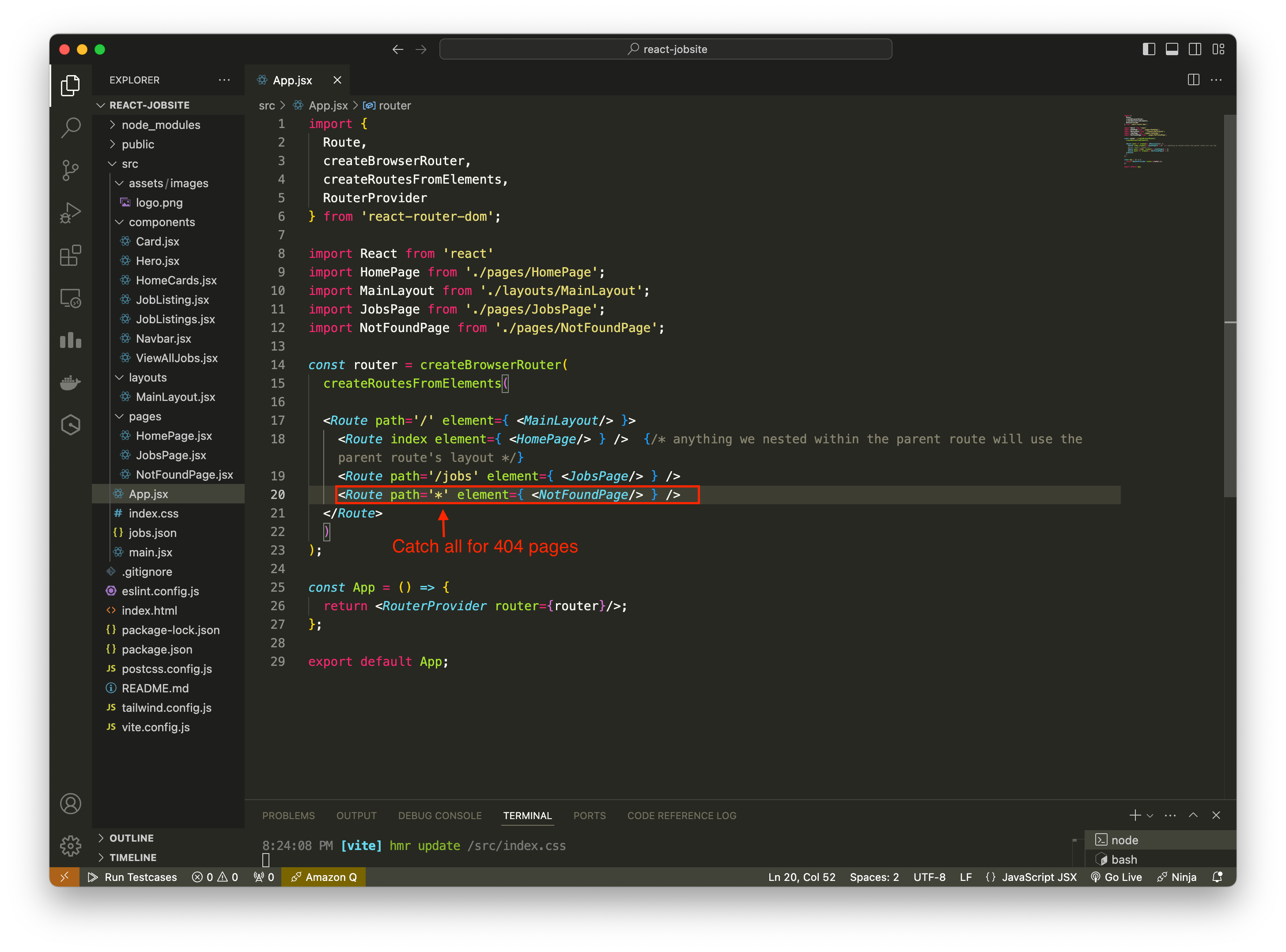Collapse the REACT-JOBSITE root folder

[x=168, y=105]
